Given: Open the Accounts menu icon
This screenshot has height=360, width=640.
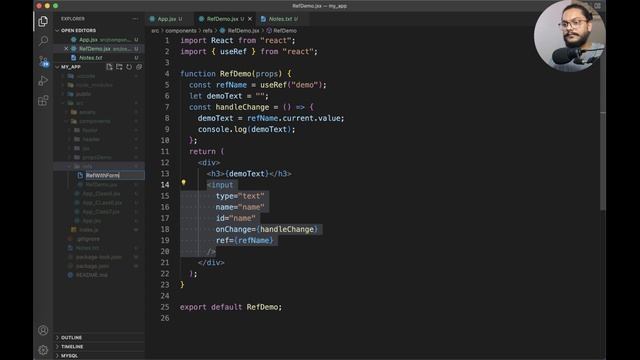Looking at the screenshot, I should pyautogui.click(x=43, y=330).
